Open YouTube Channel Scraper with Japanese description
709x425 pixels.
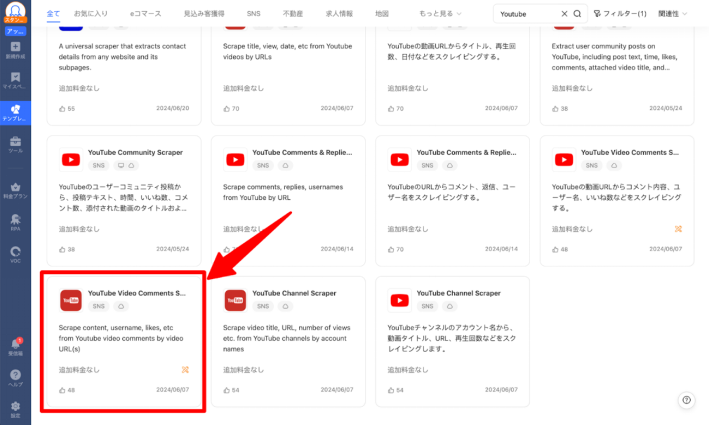pos(458,293)
